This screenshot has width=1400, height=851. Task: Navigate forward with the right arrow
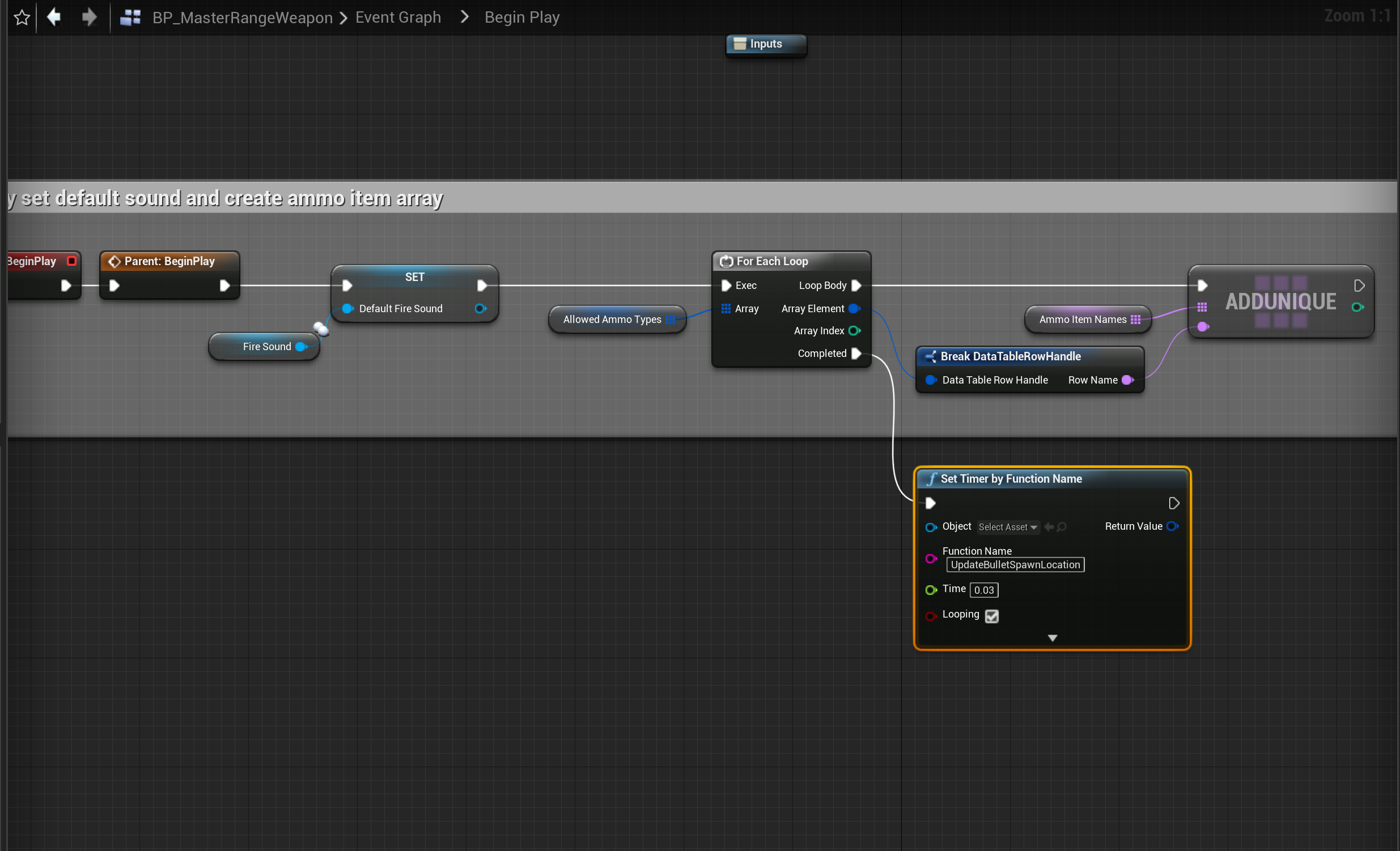(x=89, y=17)
